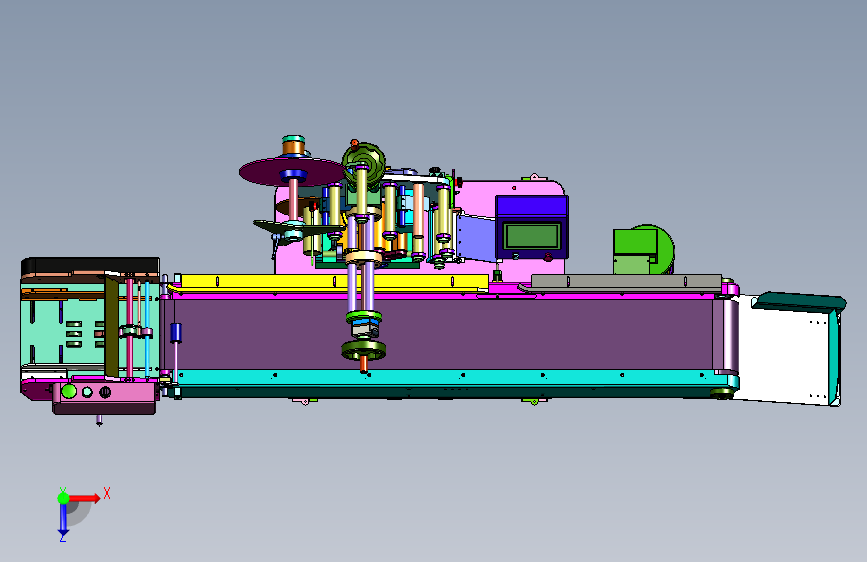
Task: Select the yellow guide rail on the conveyor
Action: pyautogui.click(x=333, y=282)
